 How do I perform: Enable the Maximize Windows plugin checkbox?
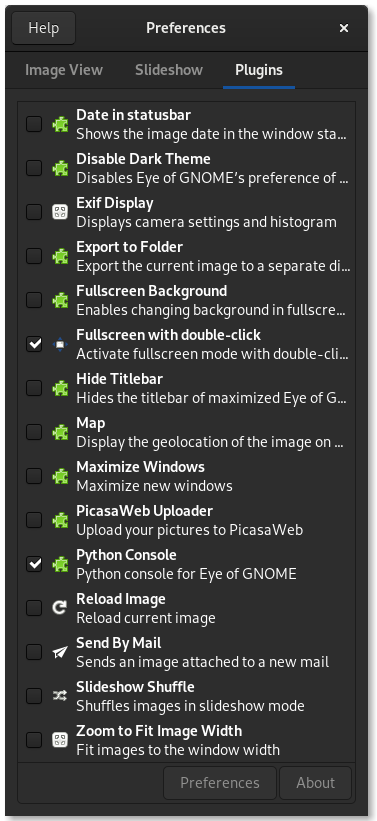(34, 476)
